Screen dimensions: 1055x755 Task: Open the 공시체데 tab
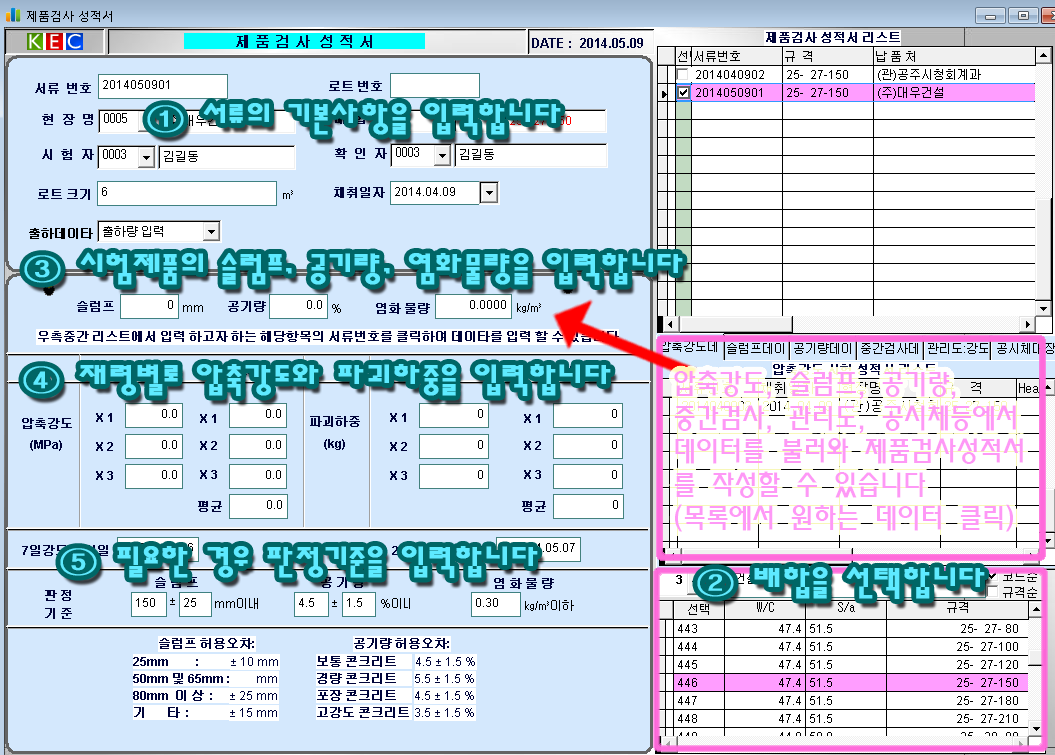[1018, 348]
